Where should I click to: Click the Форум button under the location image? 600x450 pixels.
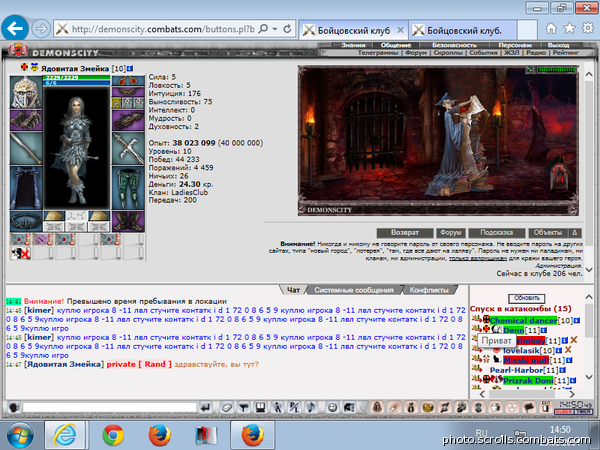point(451,233)
